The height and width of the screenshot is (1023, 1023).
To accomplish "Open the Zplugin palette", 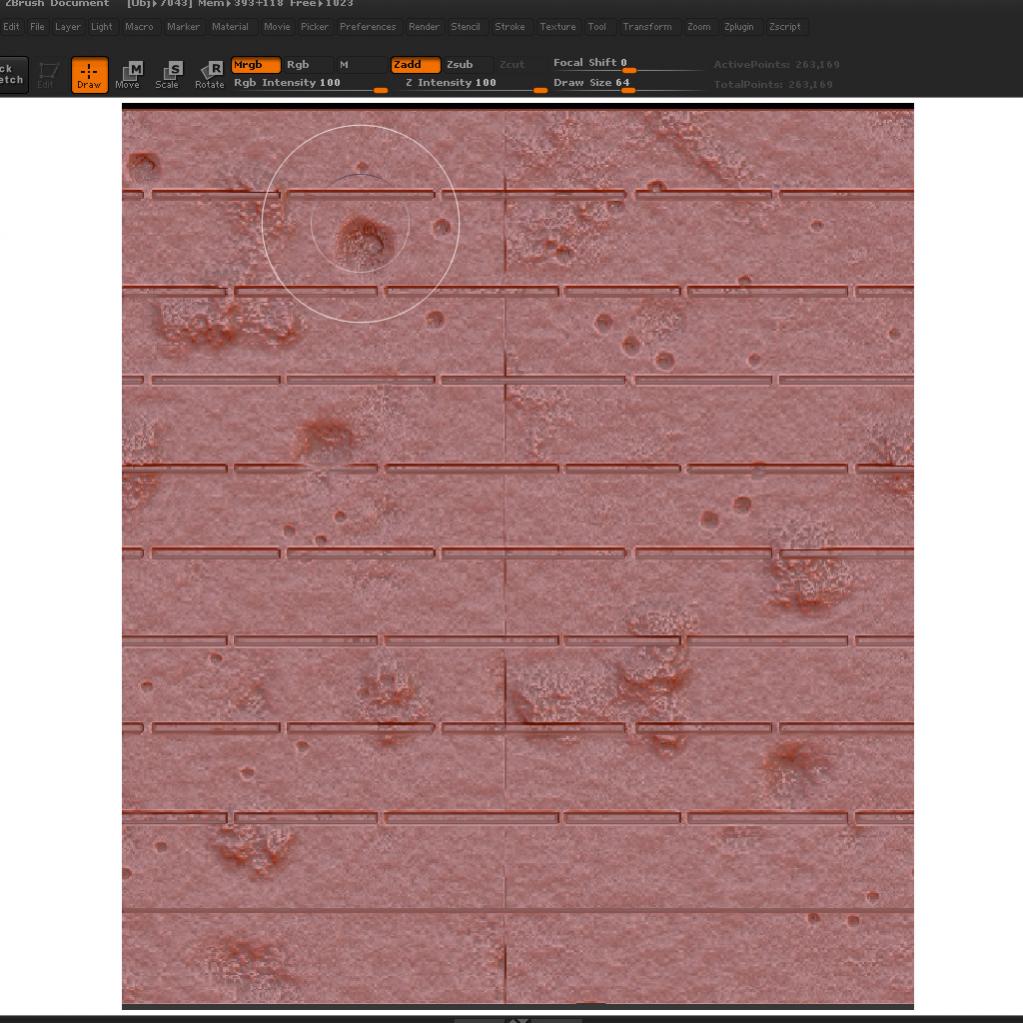I will (x=738, y=27).
